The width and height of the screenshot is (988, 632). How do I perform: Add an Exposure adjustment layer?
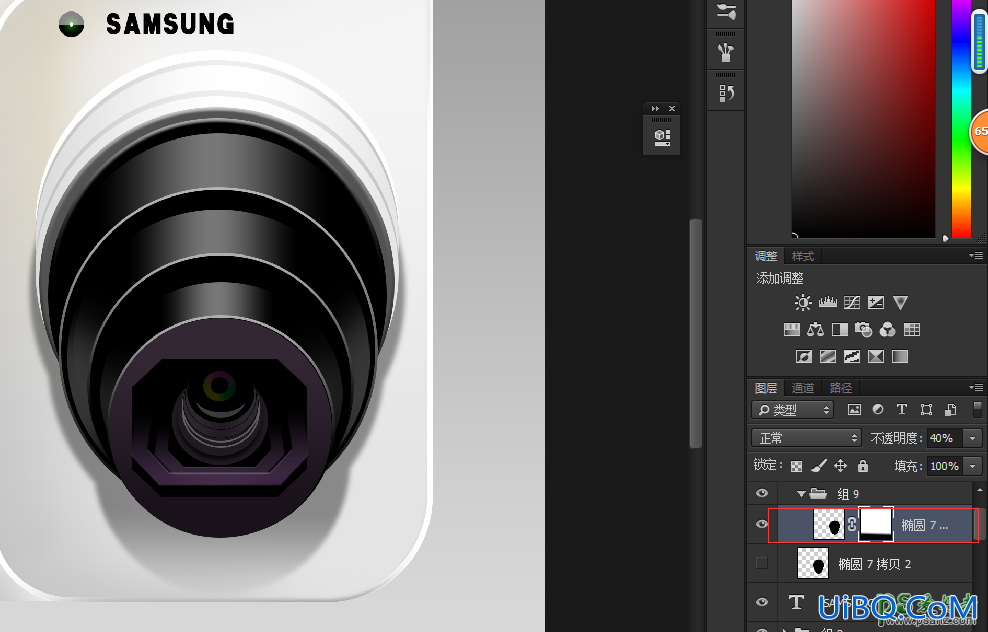click(x=876, y=303)
